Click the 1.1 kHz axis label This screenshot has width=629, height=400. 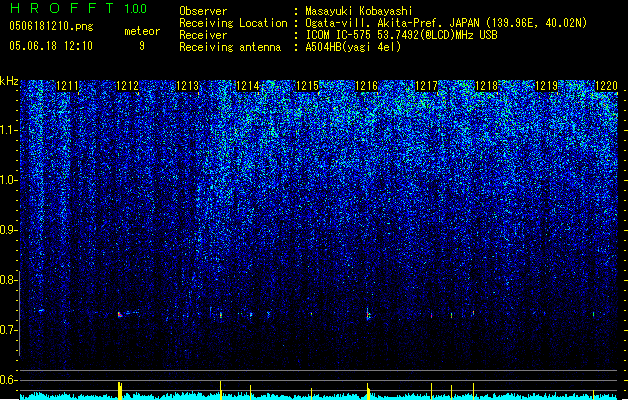(8, 130)
